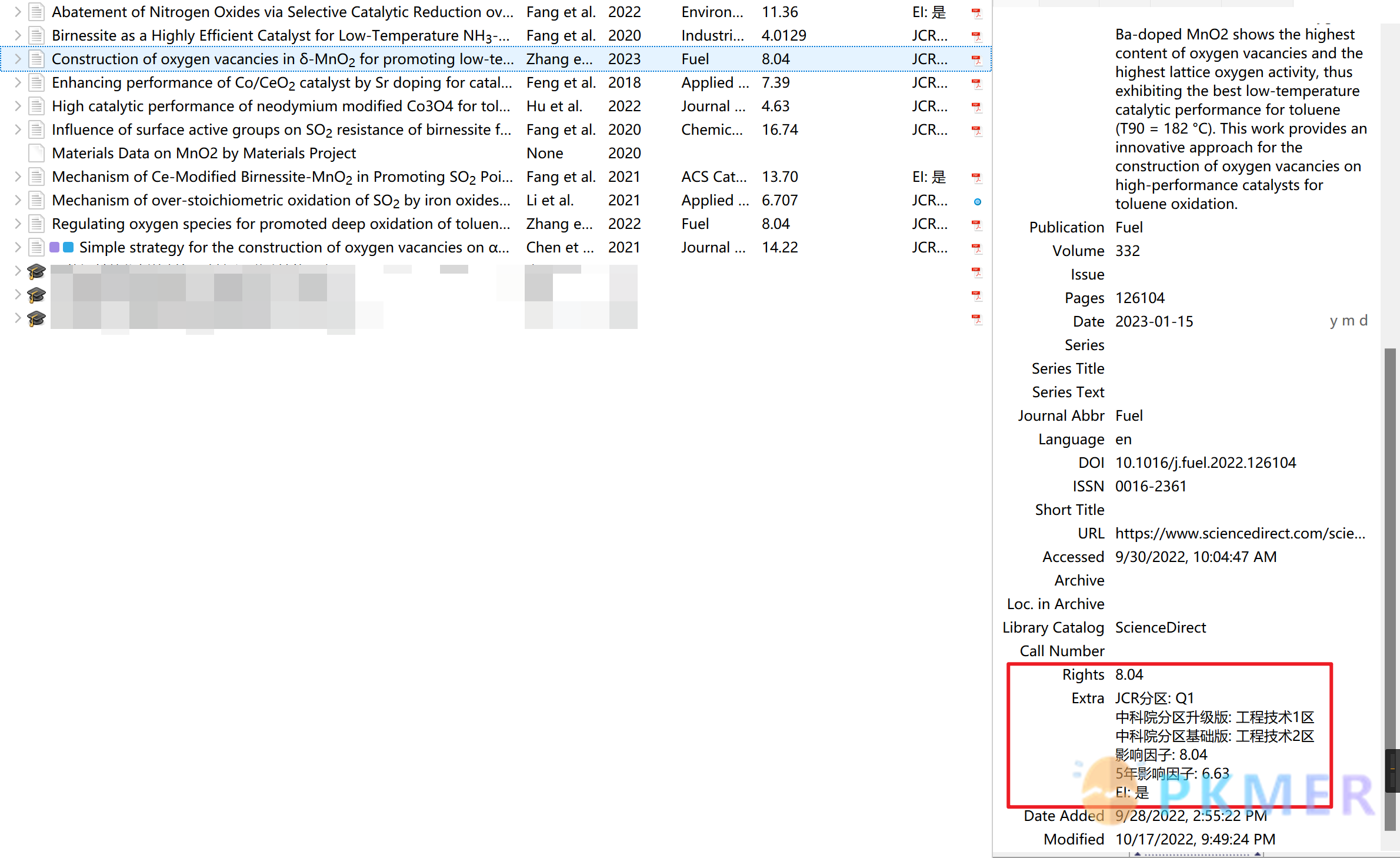Image resolution: width=1400 pixels, height=858 pixels.
Task: Click the first graduation cap thesis icon
Action: pyautogui.click(x=36, y=271)
